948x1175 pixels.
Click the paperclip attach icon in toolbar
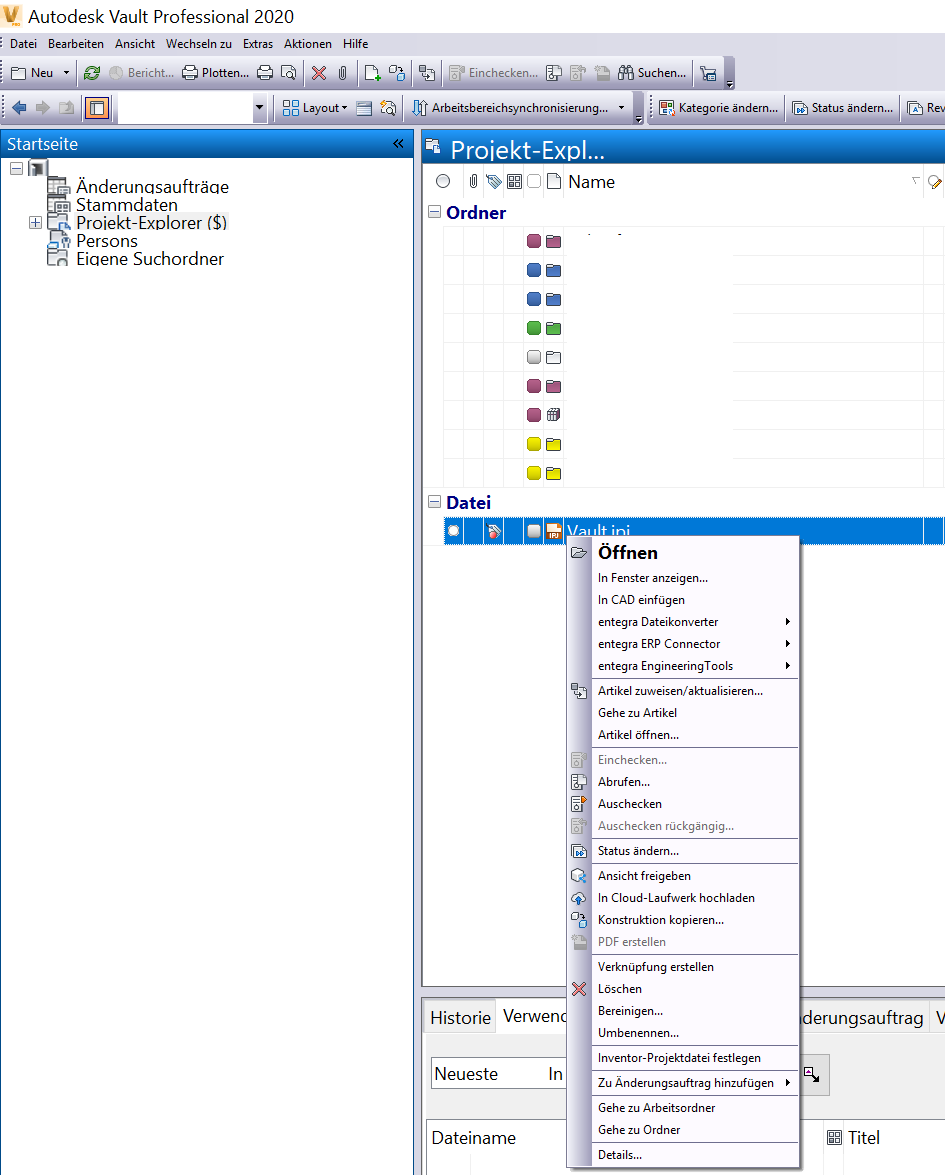tap(342, 73)
